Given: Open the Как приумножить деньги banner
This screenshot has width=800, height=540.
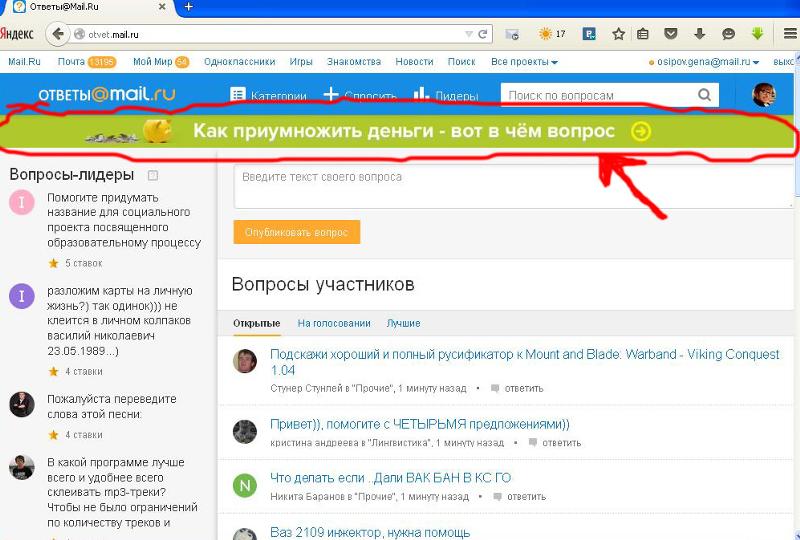Looking at the screenshot, I should [x=397, y=131].
